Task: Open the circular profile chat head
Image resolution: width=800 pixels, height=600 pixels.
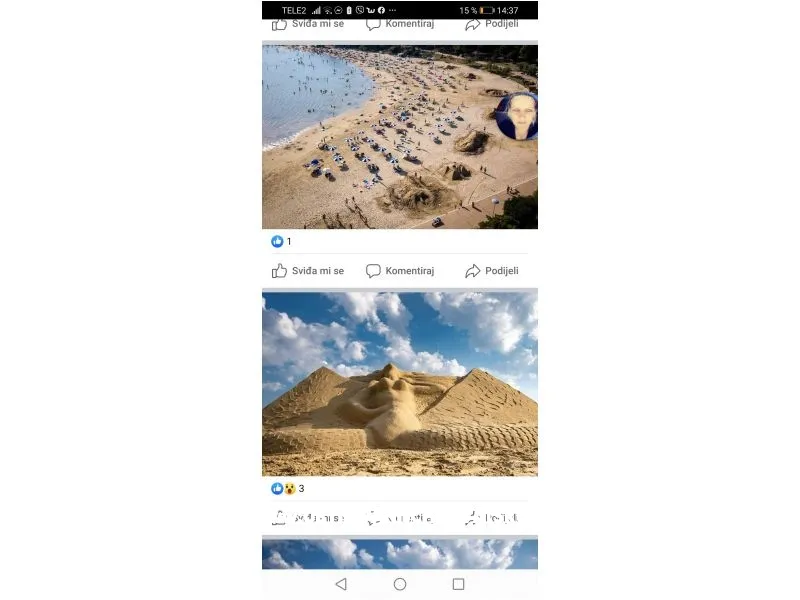Action: pyautogui.click(x=517, y=116)
